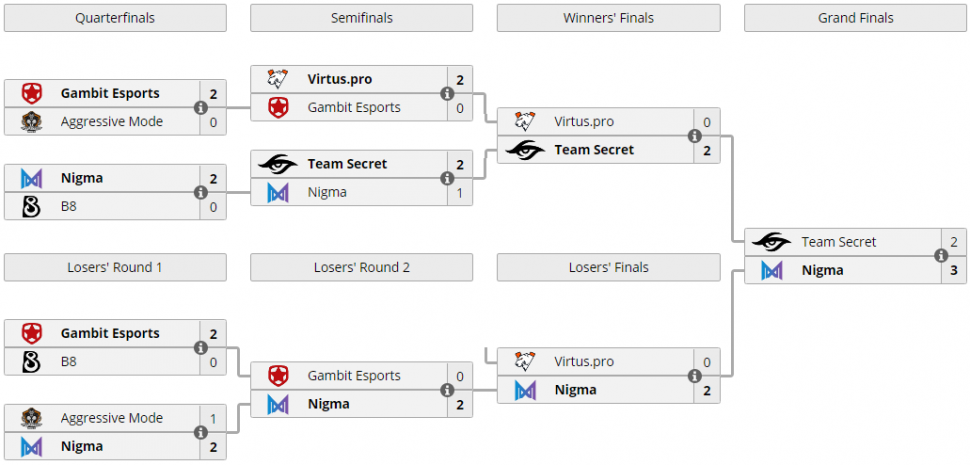Click info icon for Virtus.pro vs Gambit semifinal

447,94
